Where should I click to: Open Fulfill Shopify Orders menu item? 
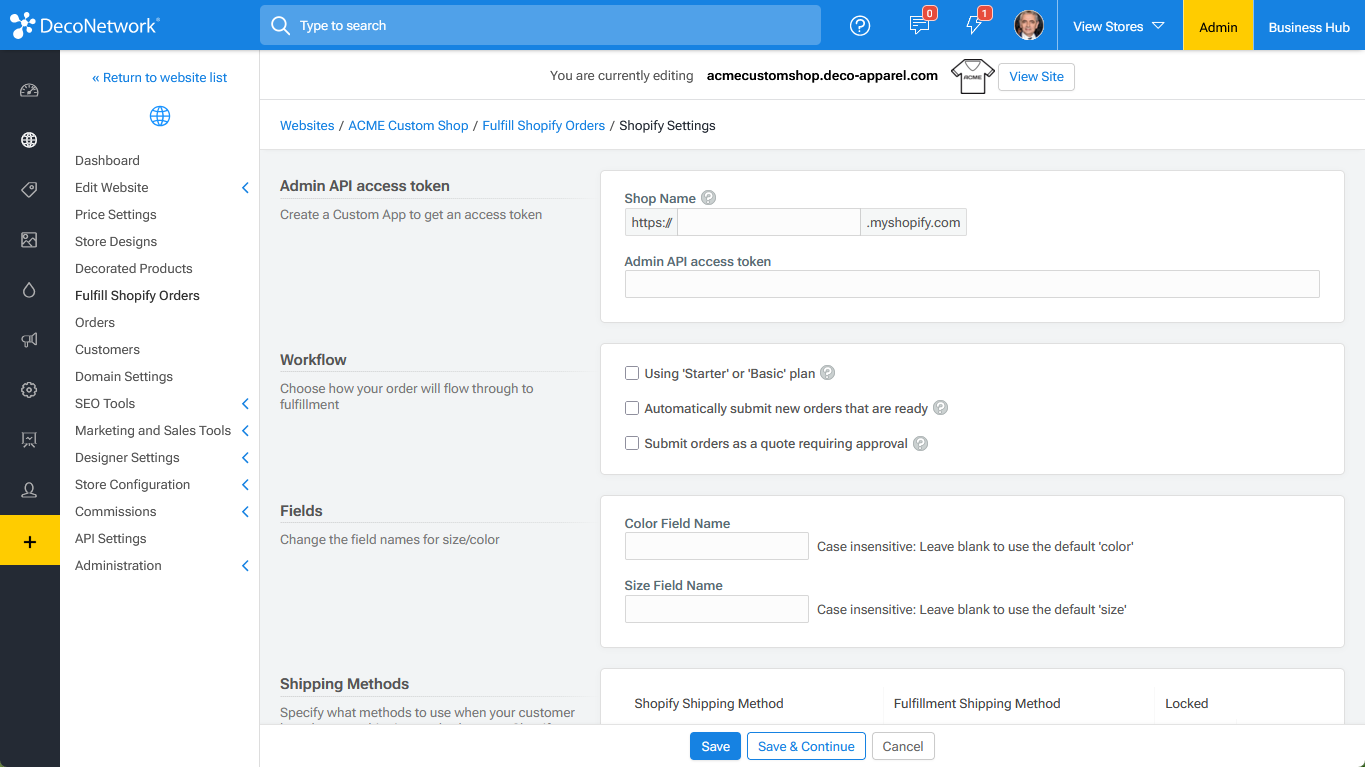click(137, 295)
